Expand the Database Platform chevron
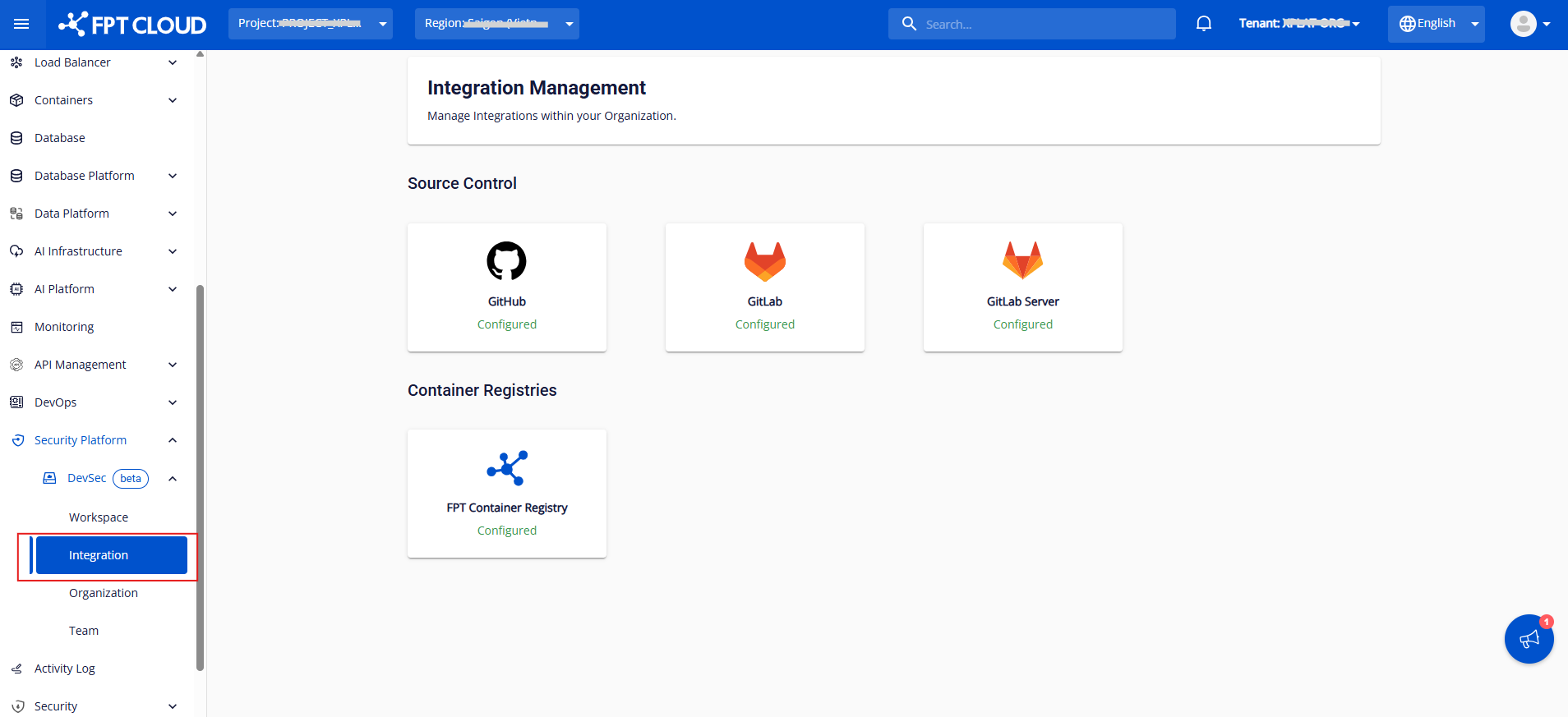Viewport: 1568px width, 717px height. 173,176
